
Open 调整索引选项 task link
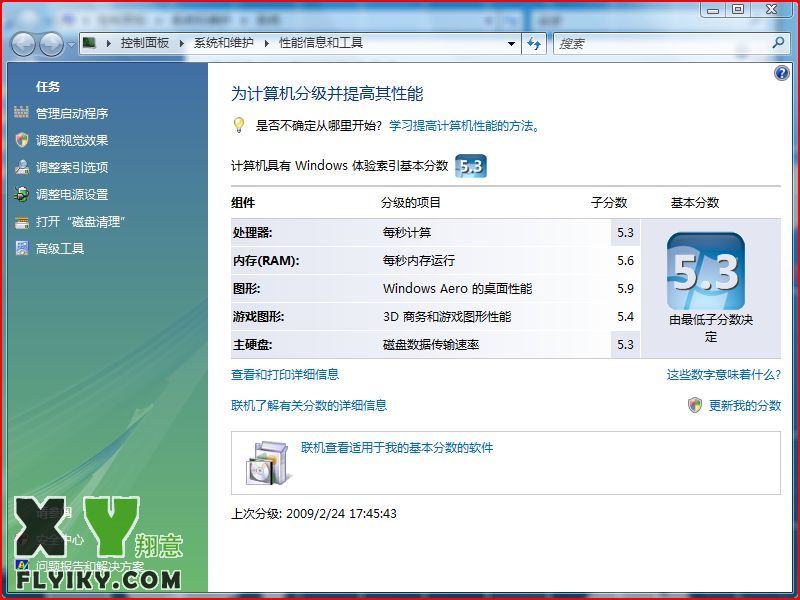click(72, 167)
